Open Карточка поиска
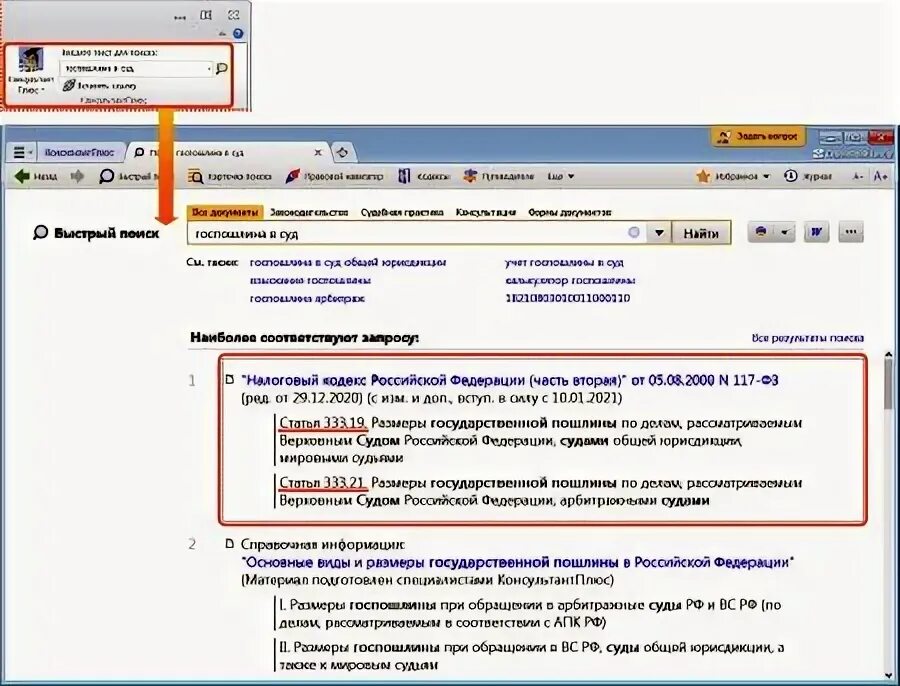 coord(230,177)
